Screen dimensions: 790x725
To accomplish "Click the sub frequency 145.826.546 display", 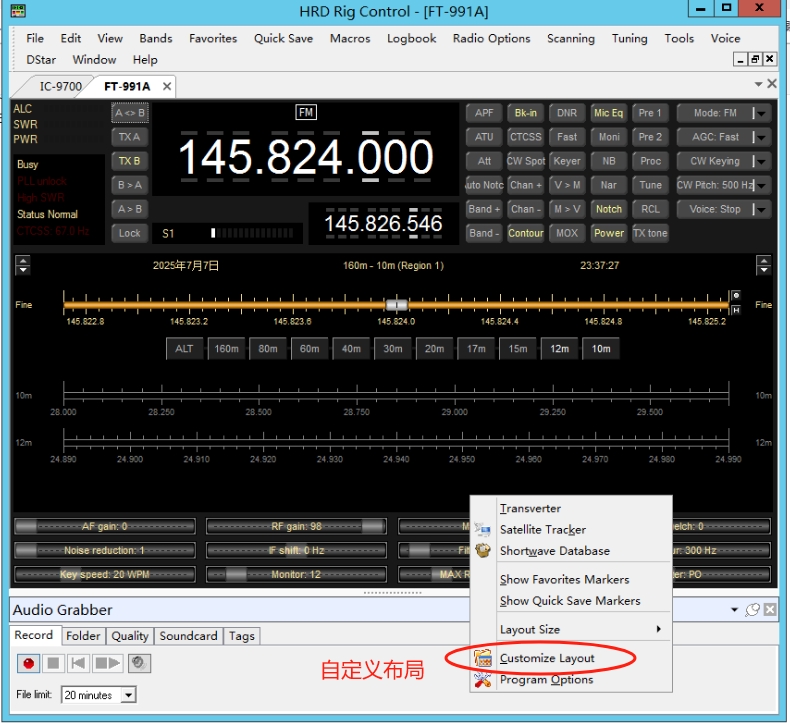I will click(x=383, y=224).
